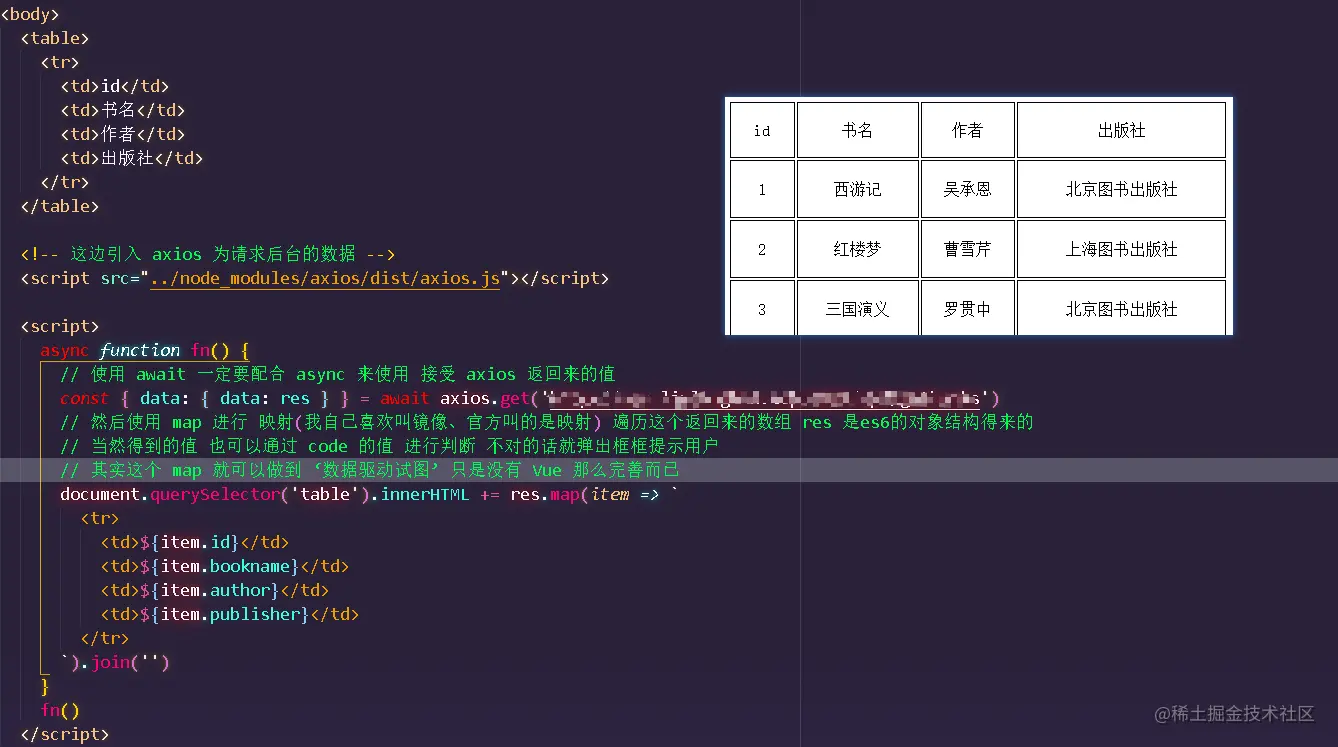Click the axios.js script path link

325,278
